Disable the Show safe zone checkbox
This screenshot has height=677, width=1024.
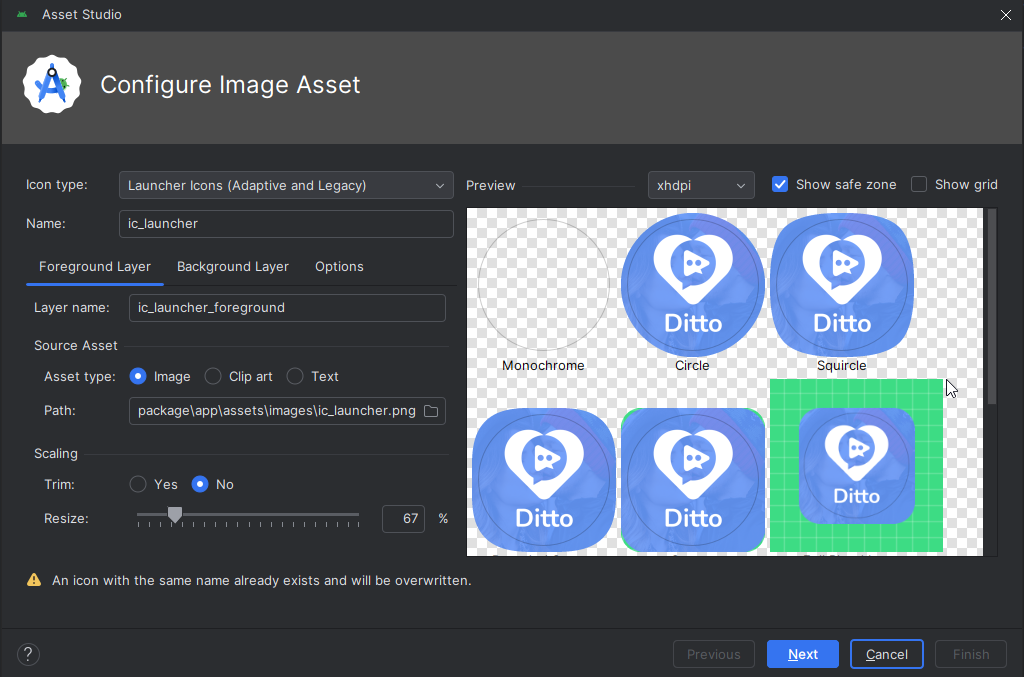coord(780,185)
